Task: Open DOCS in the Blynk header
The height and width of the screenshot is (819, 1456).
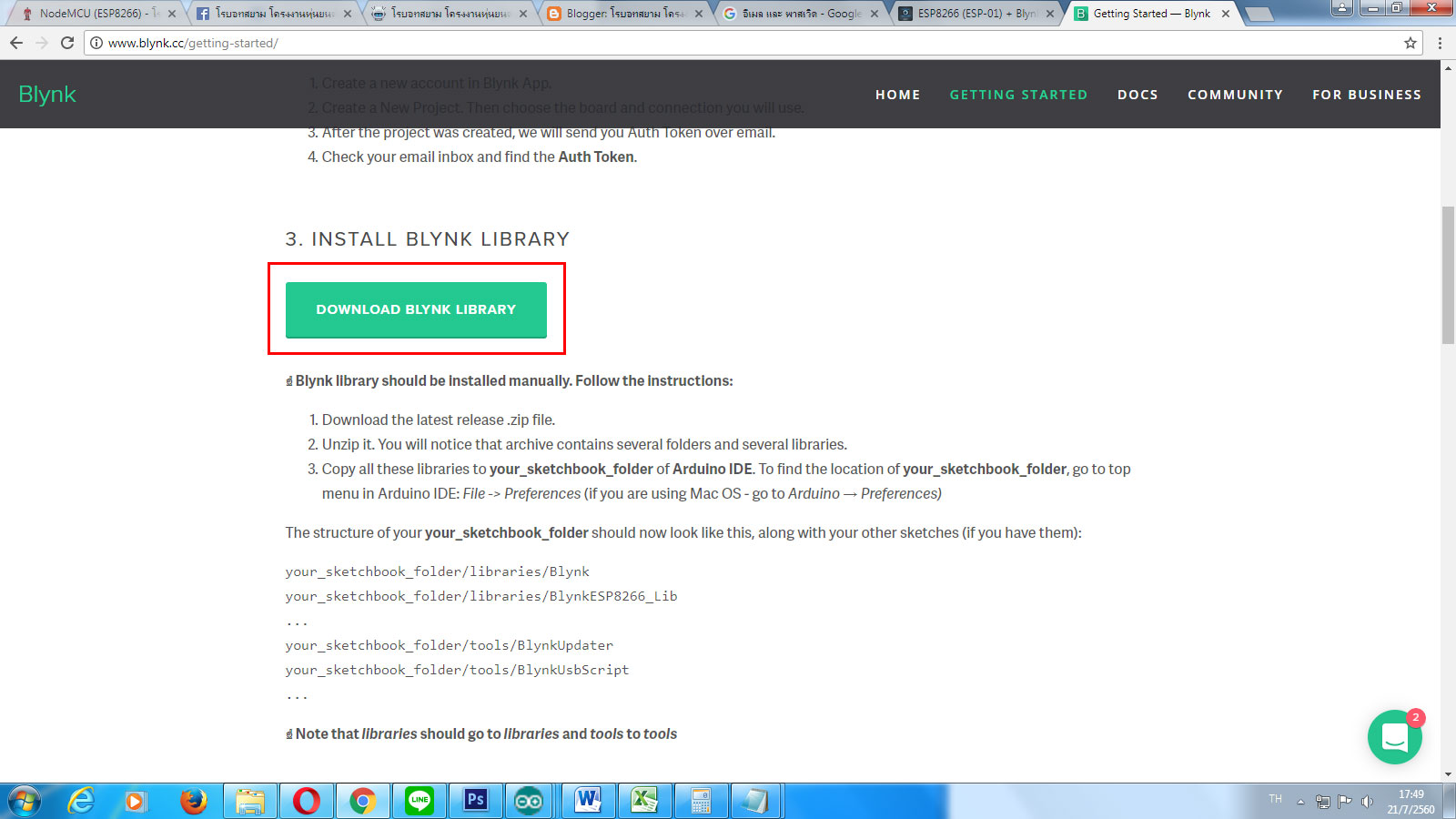Action: 1137,95
